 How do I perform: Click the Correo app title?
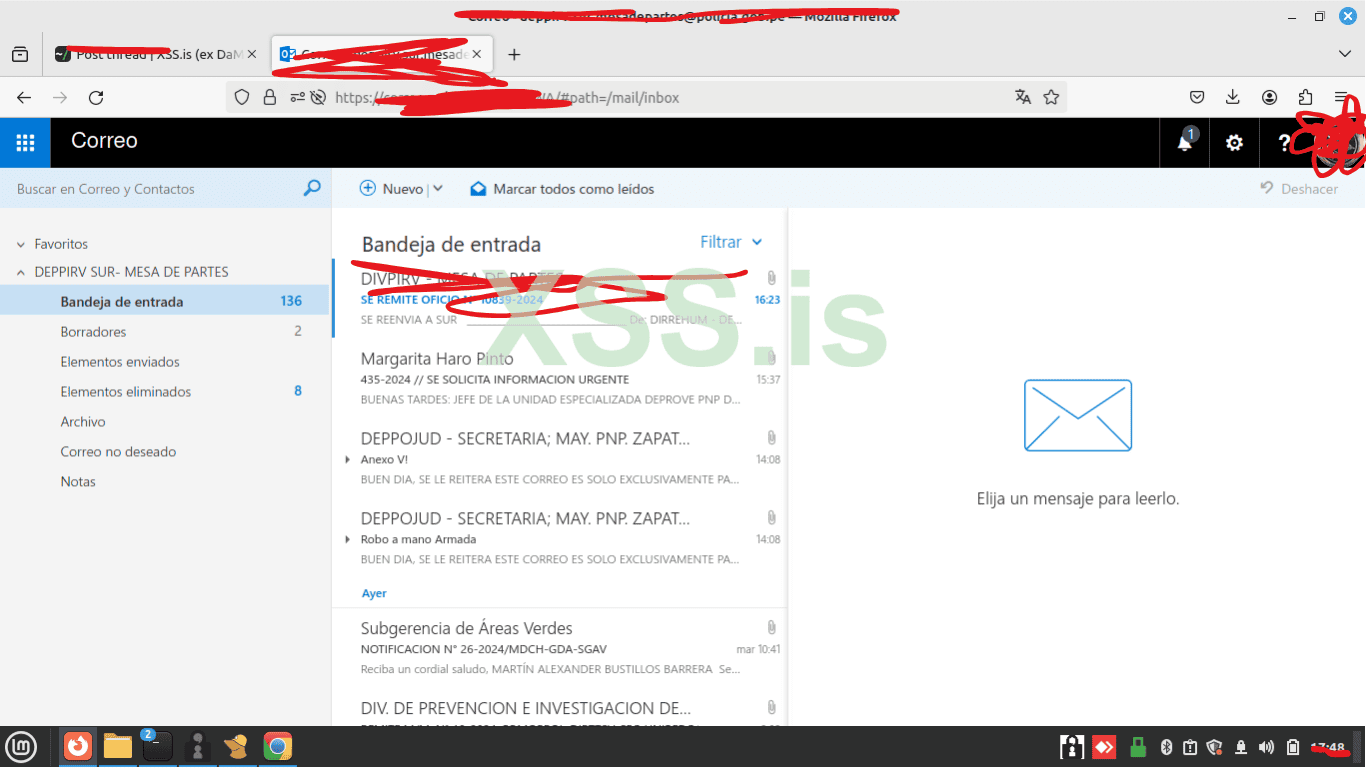click(x=104, y=141)
